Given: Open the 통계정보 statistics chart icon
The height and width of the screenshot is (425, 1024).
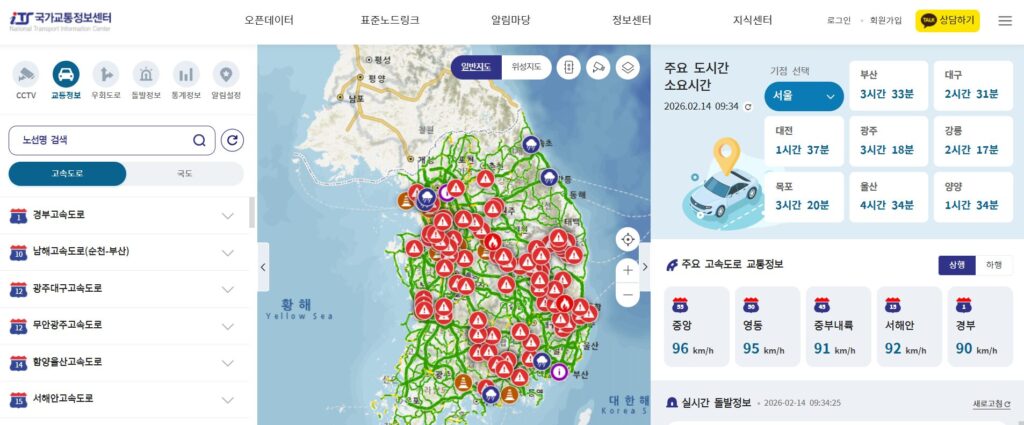Looking at the screenshot, I should click(186, 74).
